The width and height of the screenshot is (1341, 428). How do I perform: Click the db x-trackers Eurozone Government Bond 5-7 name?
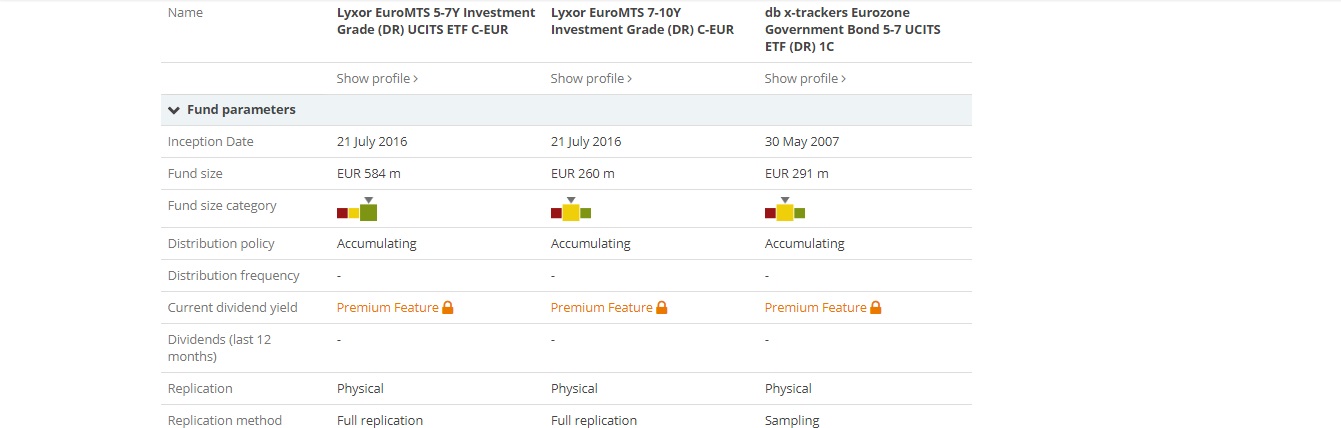(x=852, y=29)
